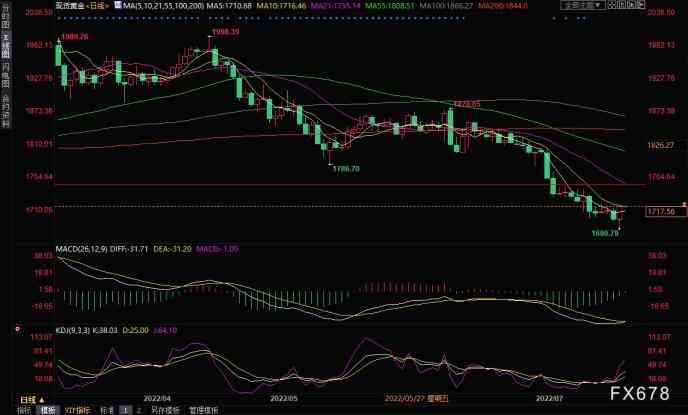This screenshot has width=688, height=415.
Task: Switch to the 分时图 side tab
Action: tap(6, 17)
